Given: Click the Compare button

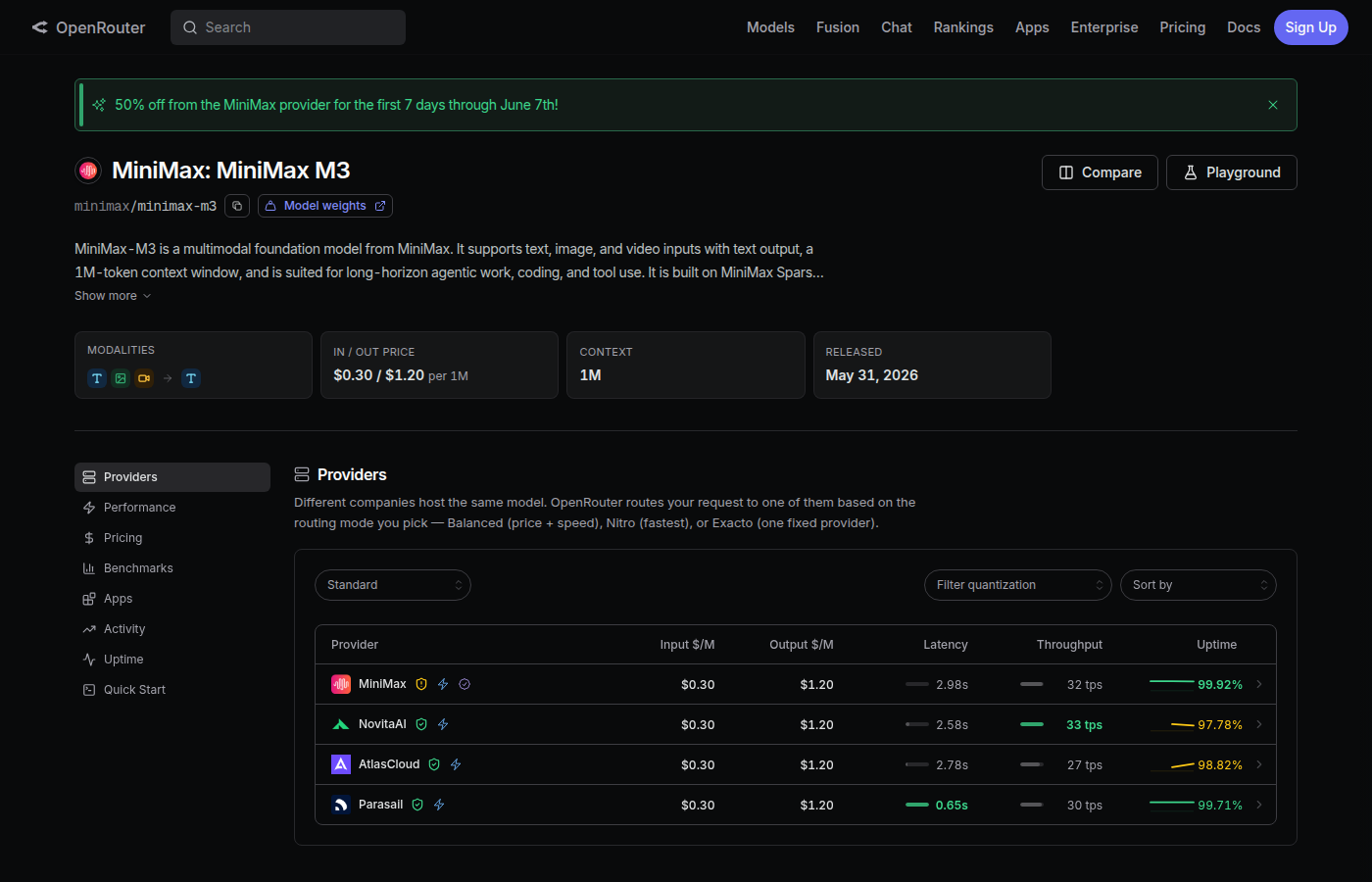Looking at the screenshot, I should pos(1100,172).
